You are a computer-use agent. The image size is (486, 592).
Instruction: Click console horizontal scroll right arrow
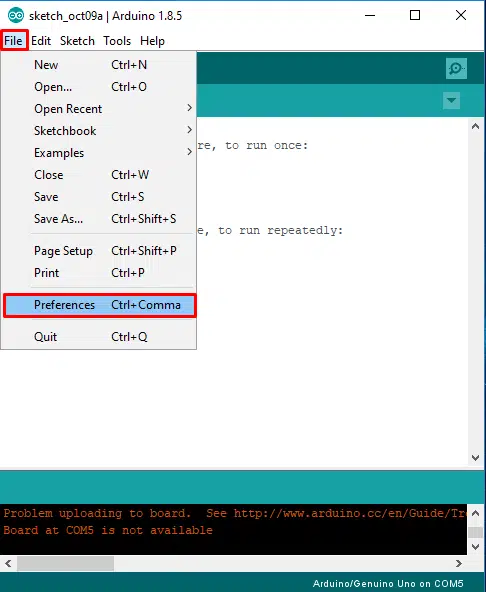point(459,564)
